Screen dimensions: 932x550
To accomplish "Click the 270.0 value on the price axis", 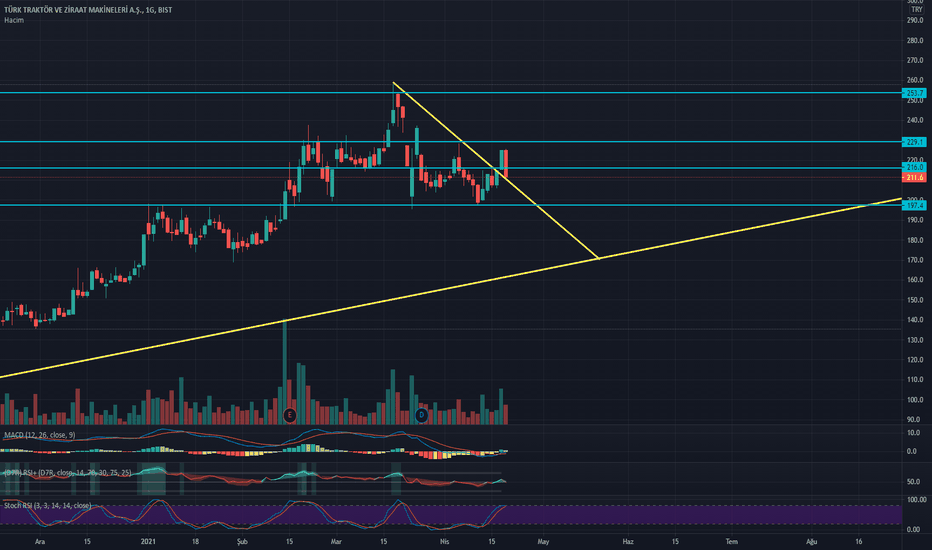I will coord(915,60).
